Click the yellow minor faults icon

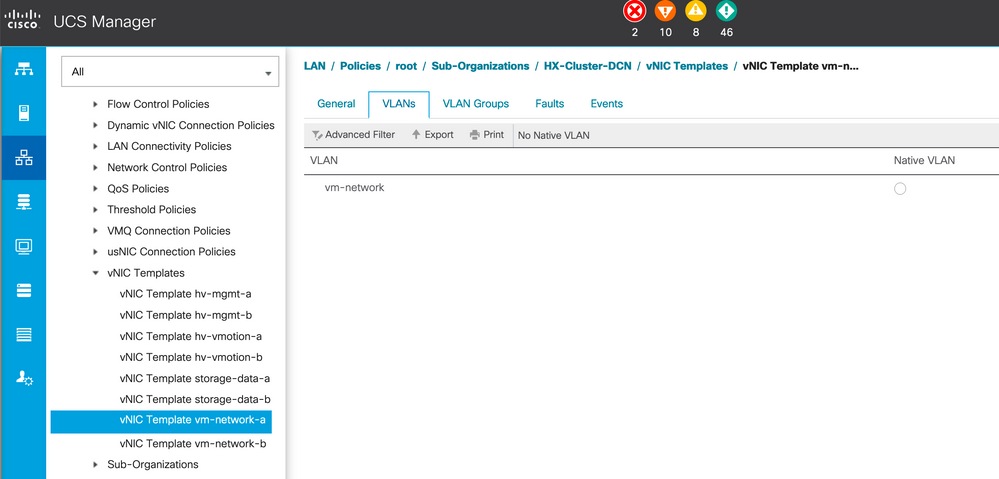point(696,11)
